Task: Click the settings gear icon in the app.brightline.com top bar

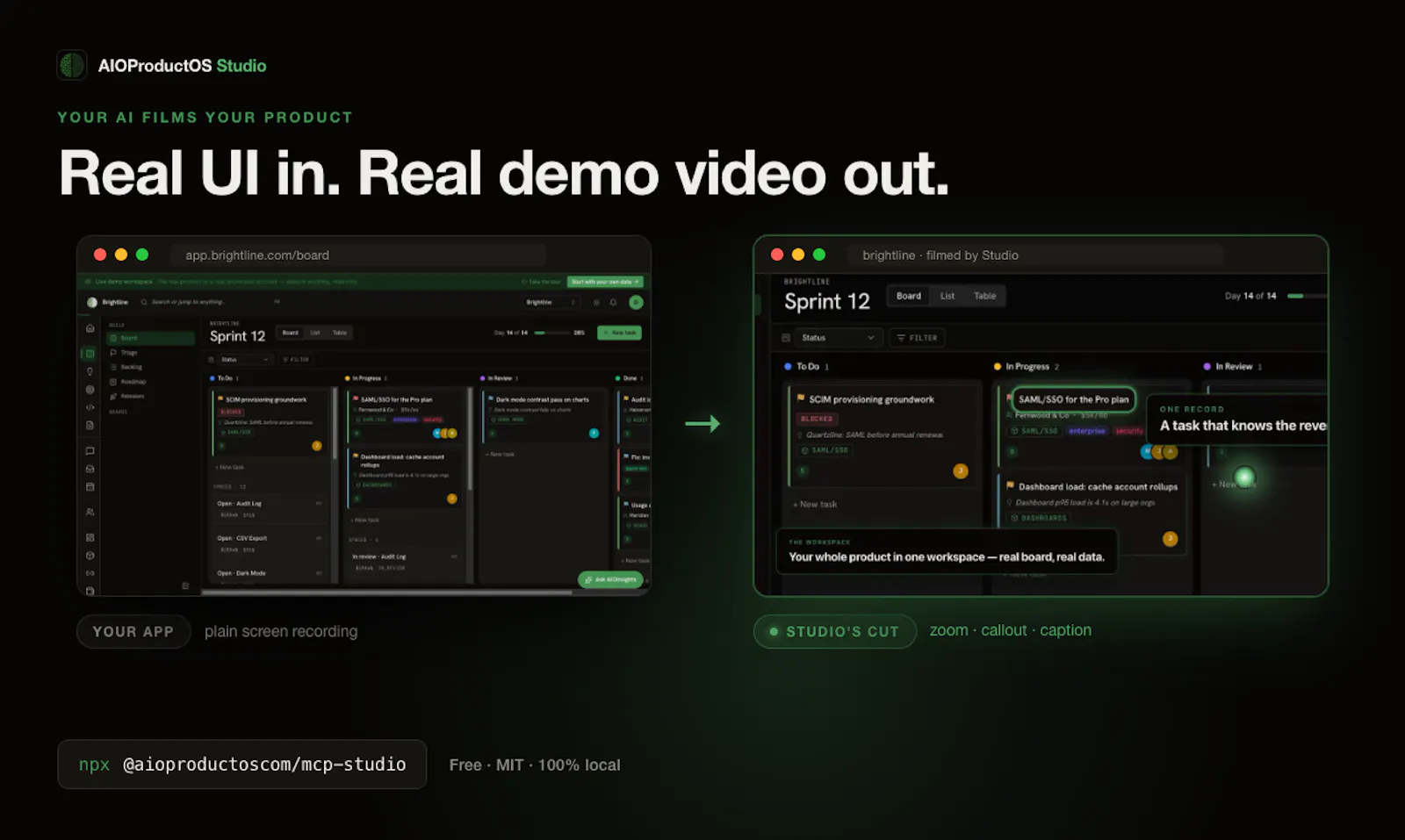Action: (596, 302)
